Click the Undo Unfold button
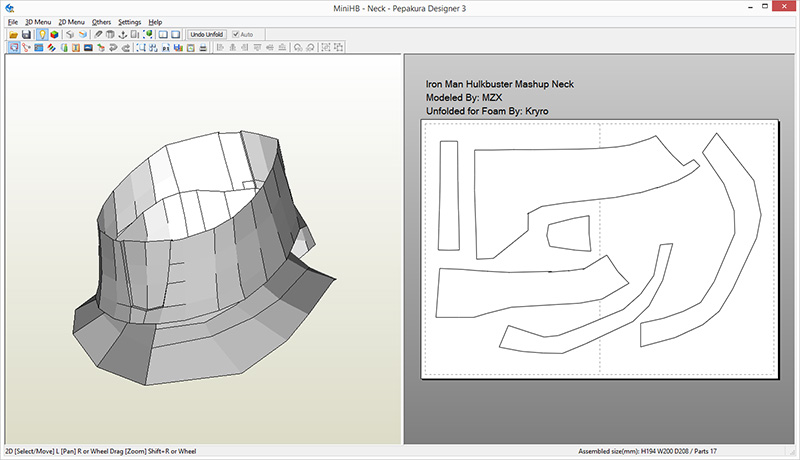This screenshot has width=800, height=460. 207,34
